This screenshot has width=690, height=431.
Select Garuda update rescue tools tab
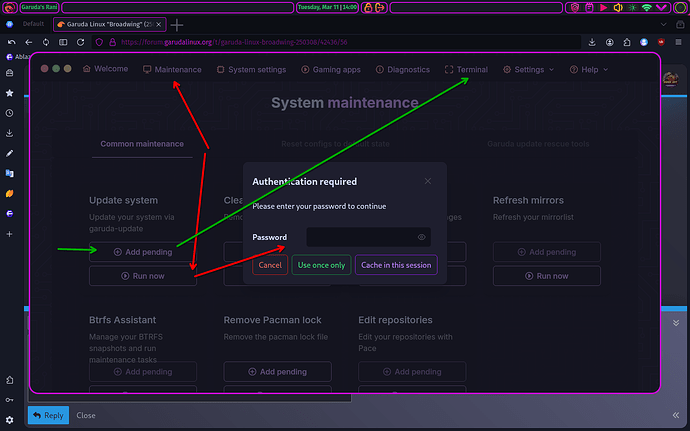[x=538, y=144]
